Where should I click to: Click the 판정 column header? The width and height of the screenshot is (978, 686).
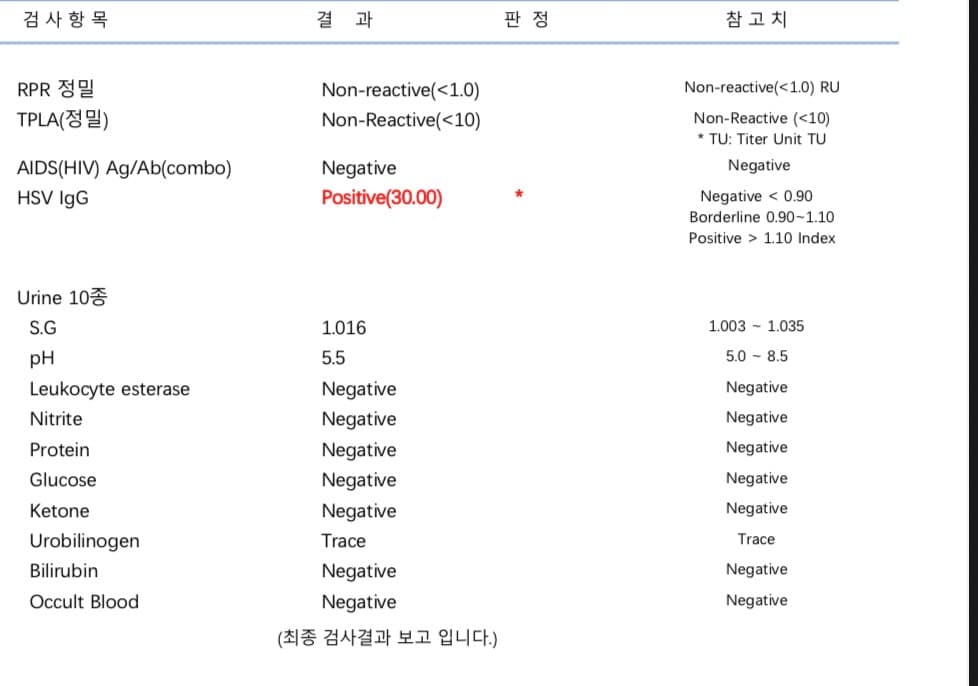(527, 19)
